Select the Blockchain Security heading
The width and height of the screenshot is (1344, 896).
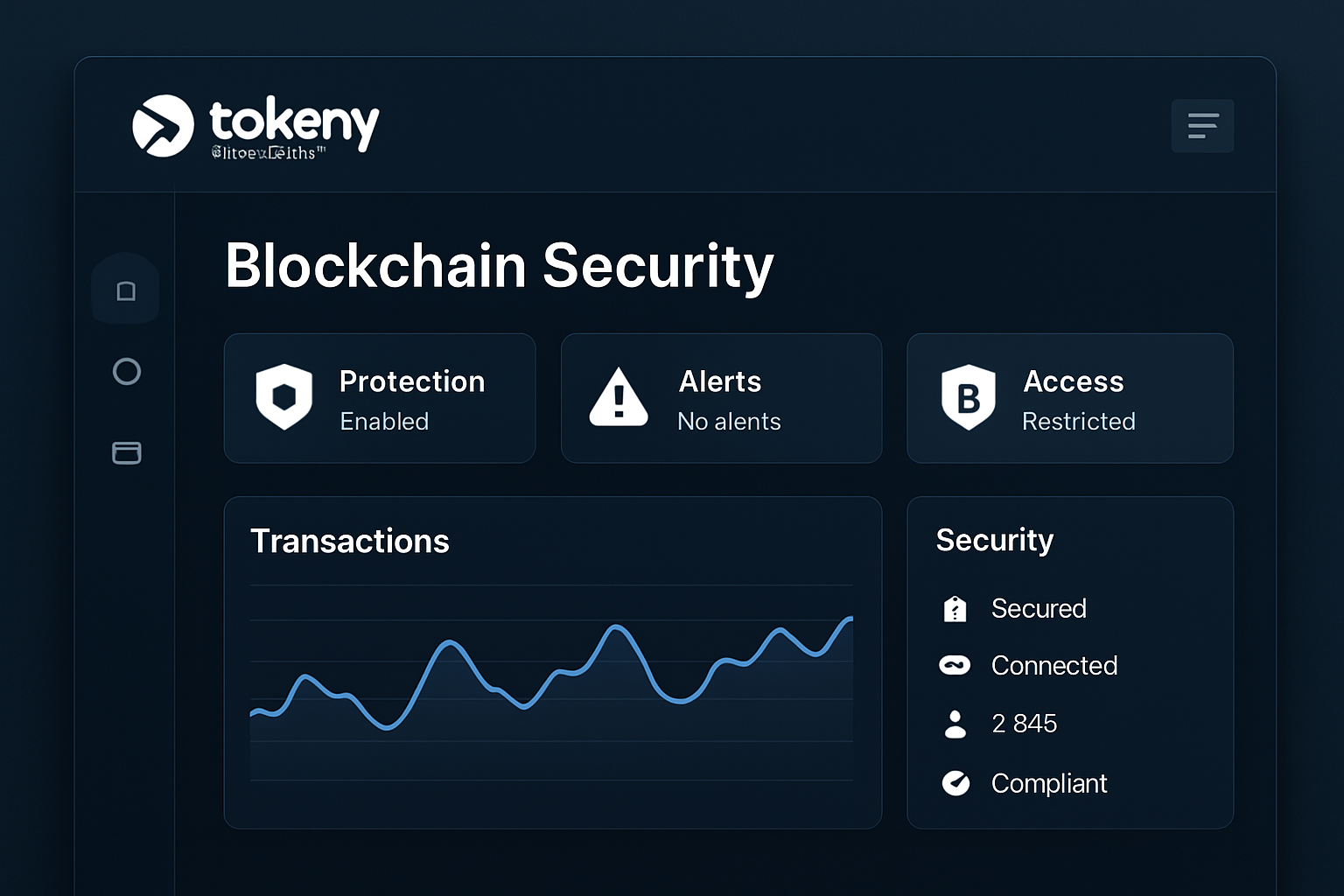click(500, 265)
